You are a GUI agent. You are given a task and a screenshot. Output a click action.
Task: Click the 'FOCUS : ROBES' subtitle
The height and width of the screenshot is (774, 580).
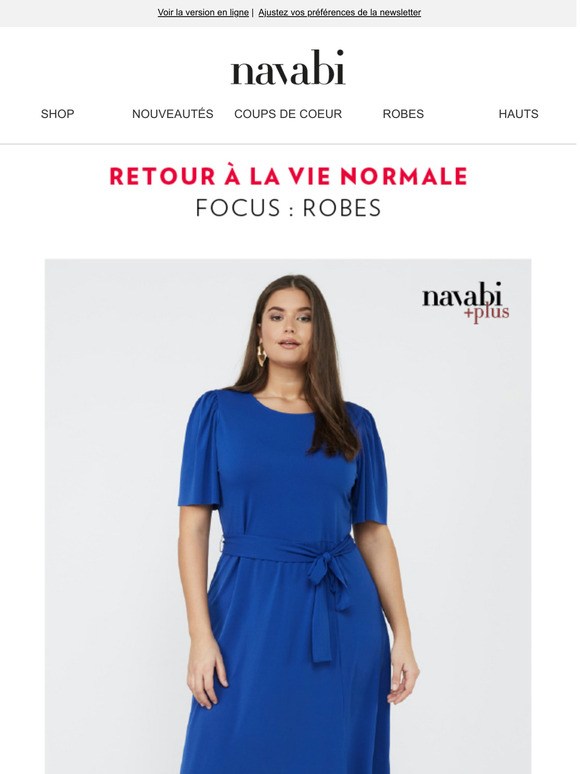coord(288,208)
